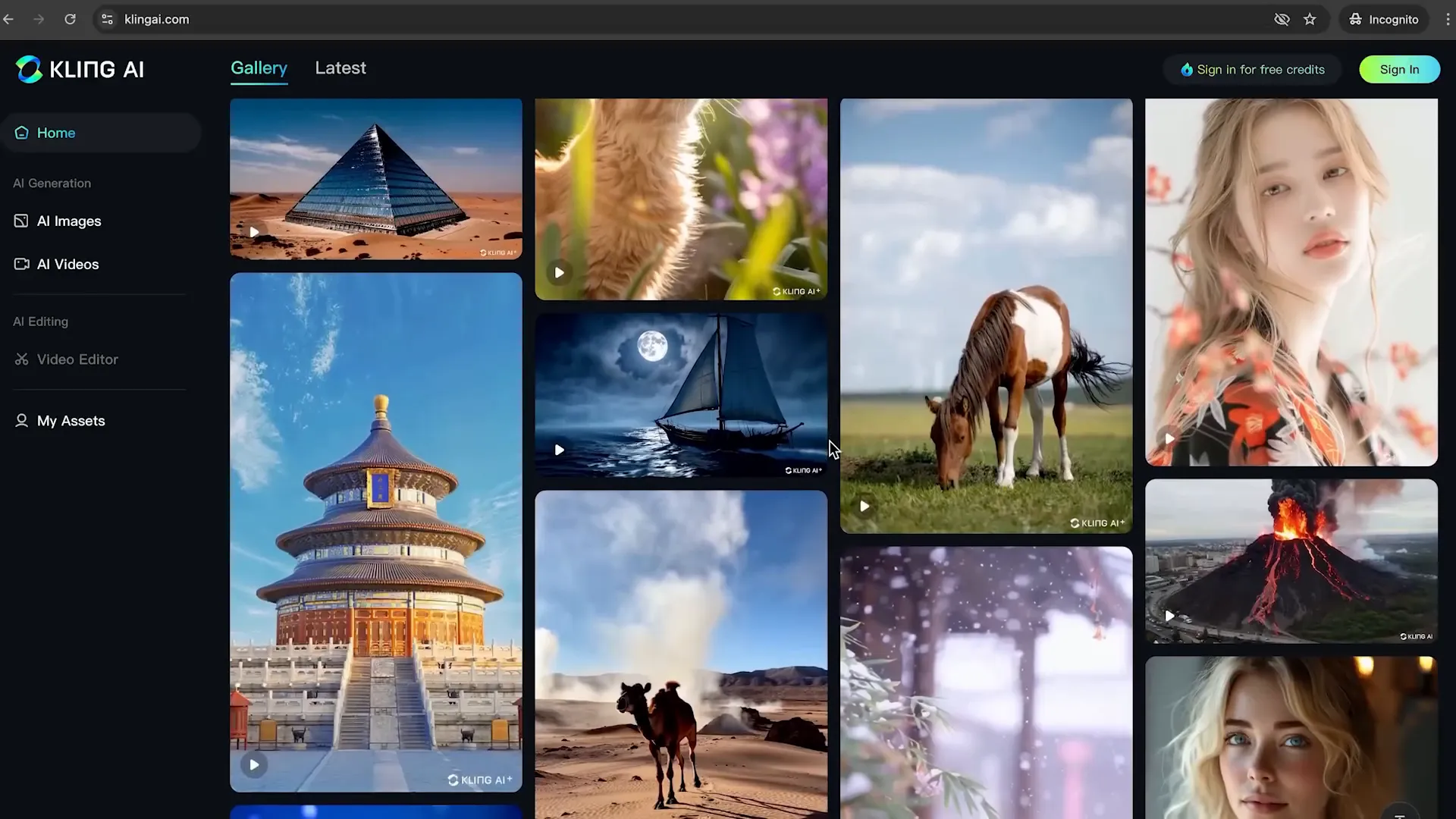Open My Assets from the sidebar
This screenshot has width=1456, height=819.
coord(71,420)
